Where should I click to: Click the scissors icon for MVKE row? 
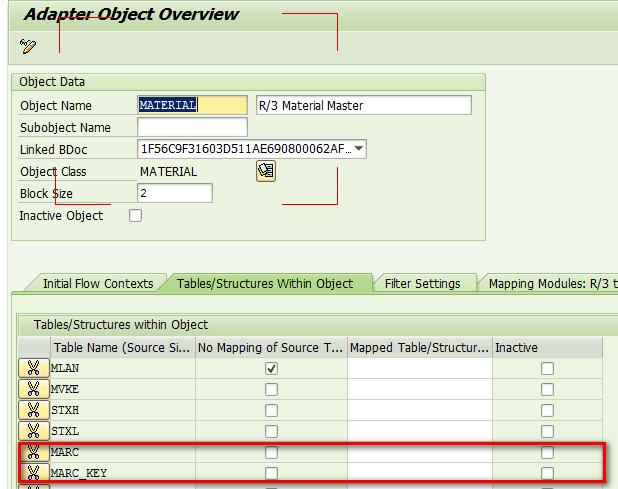coord(34,389)
